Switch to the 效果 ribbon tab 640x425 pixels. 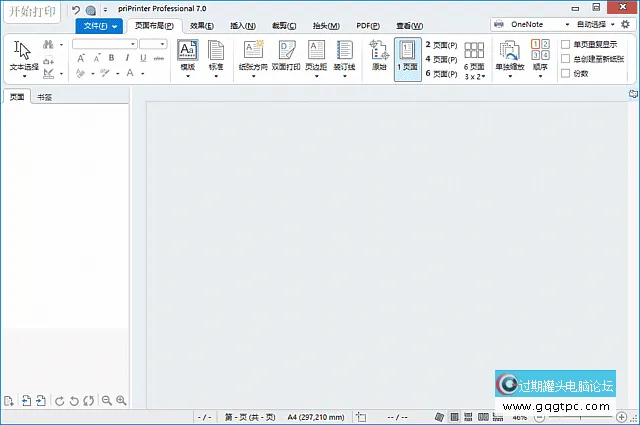(202, 25)
